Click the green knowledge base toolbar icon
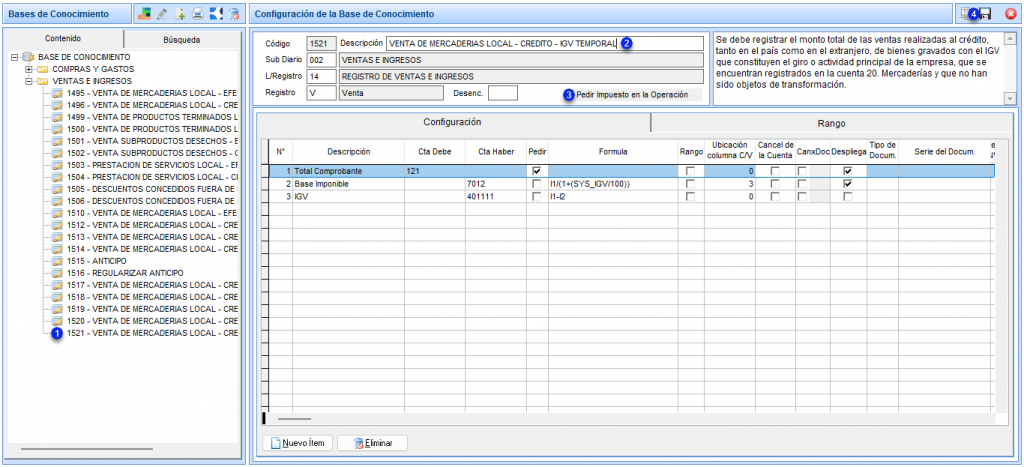 (x=145, y=13)
